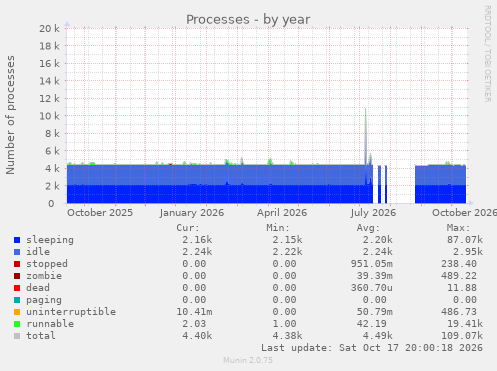497x371 pixels.
Task: Click uninterruptible average value 50.79m
Action: tap(375, 312)
